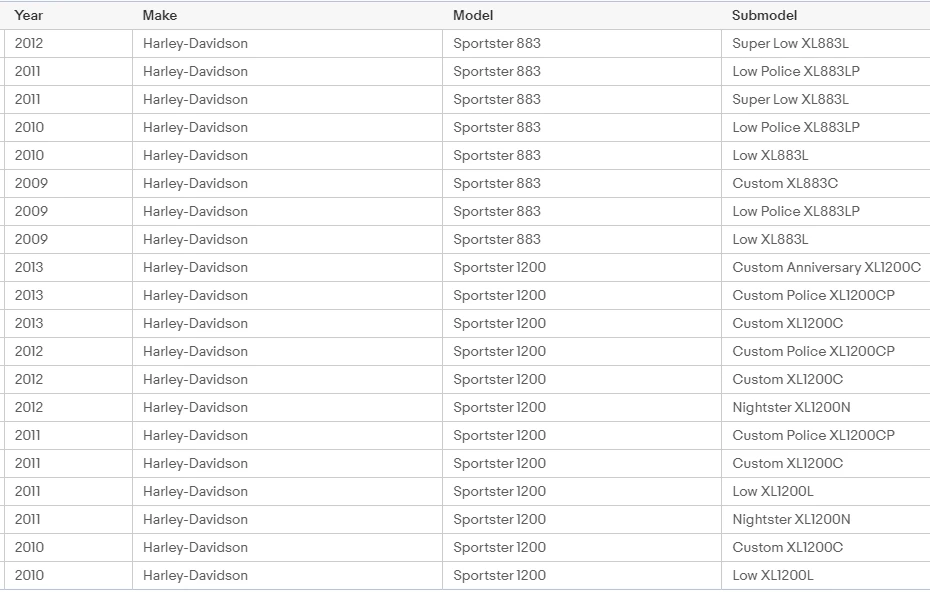This screenshot has height=594, width=930.
Task: Click 'Super Low XL883L' in the 2011 row
Action: [x=790, y=99]
